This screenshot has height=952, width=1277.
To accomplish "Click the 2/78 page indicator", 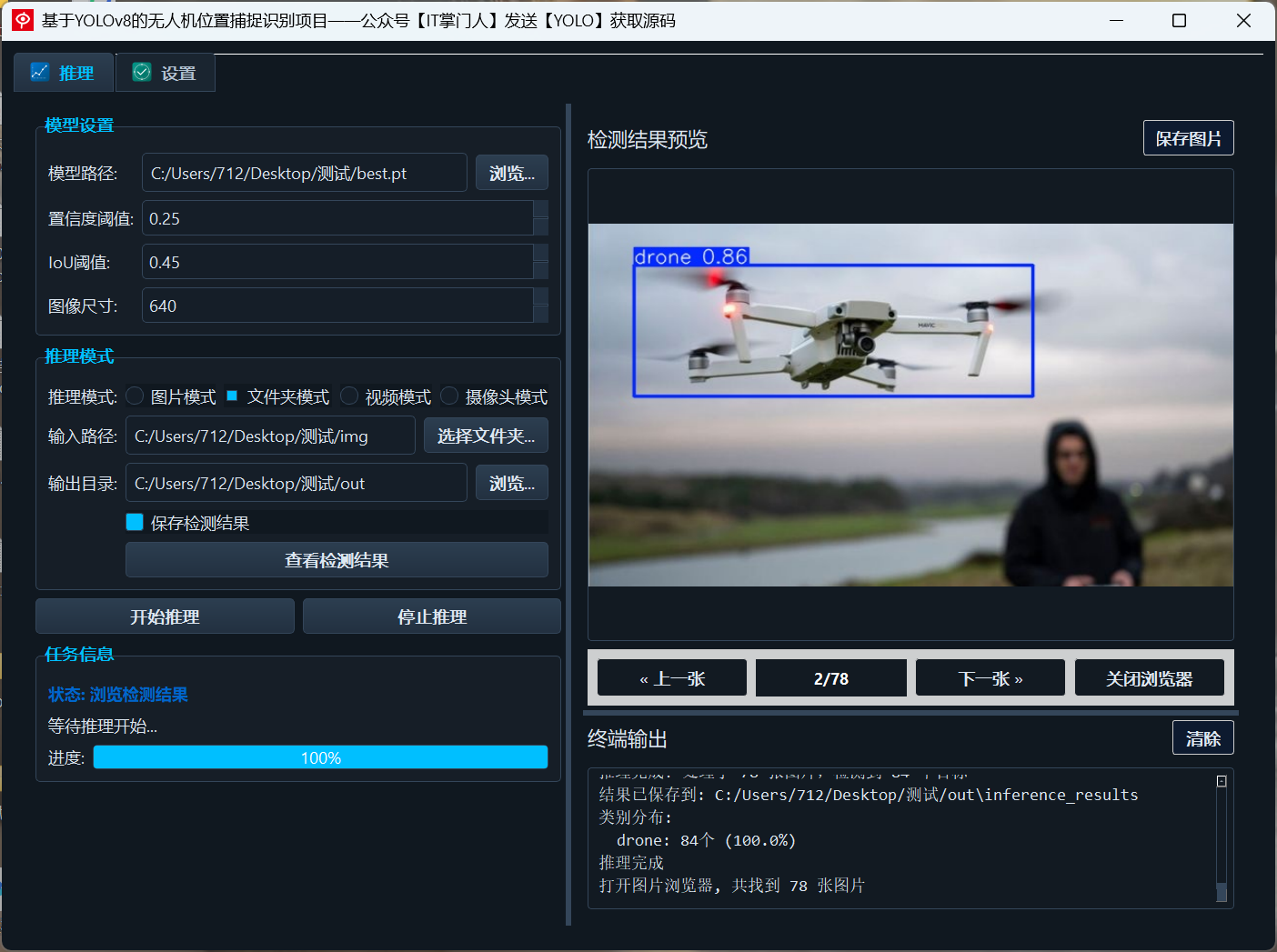I will [831, 678].
